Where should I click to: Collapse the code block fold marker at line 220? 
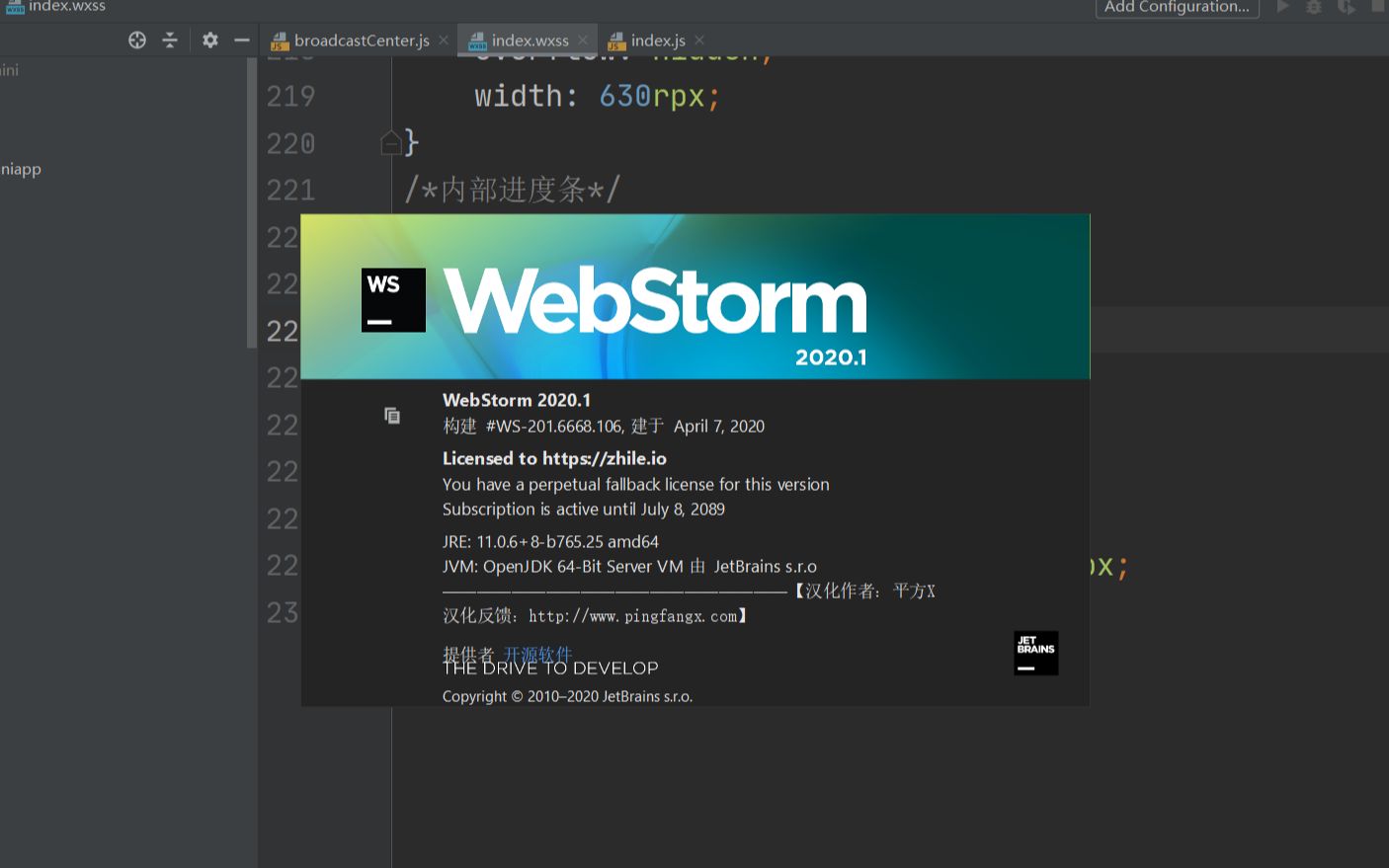tap(391, 143)
